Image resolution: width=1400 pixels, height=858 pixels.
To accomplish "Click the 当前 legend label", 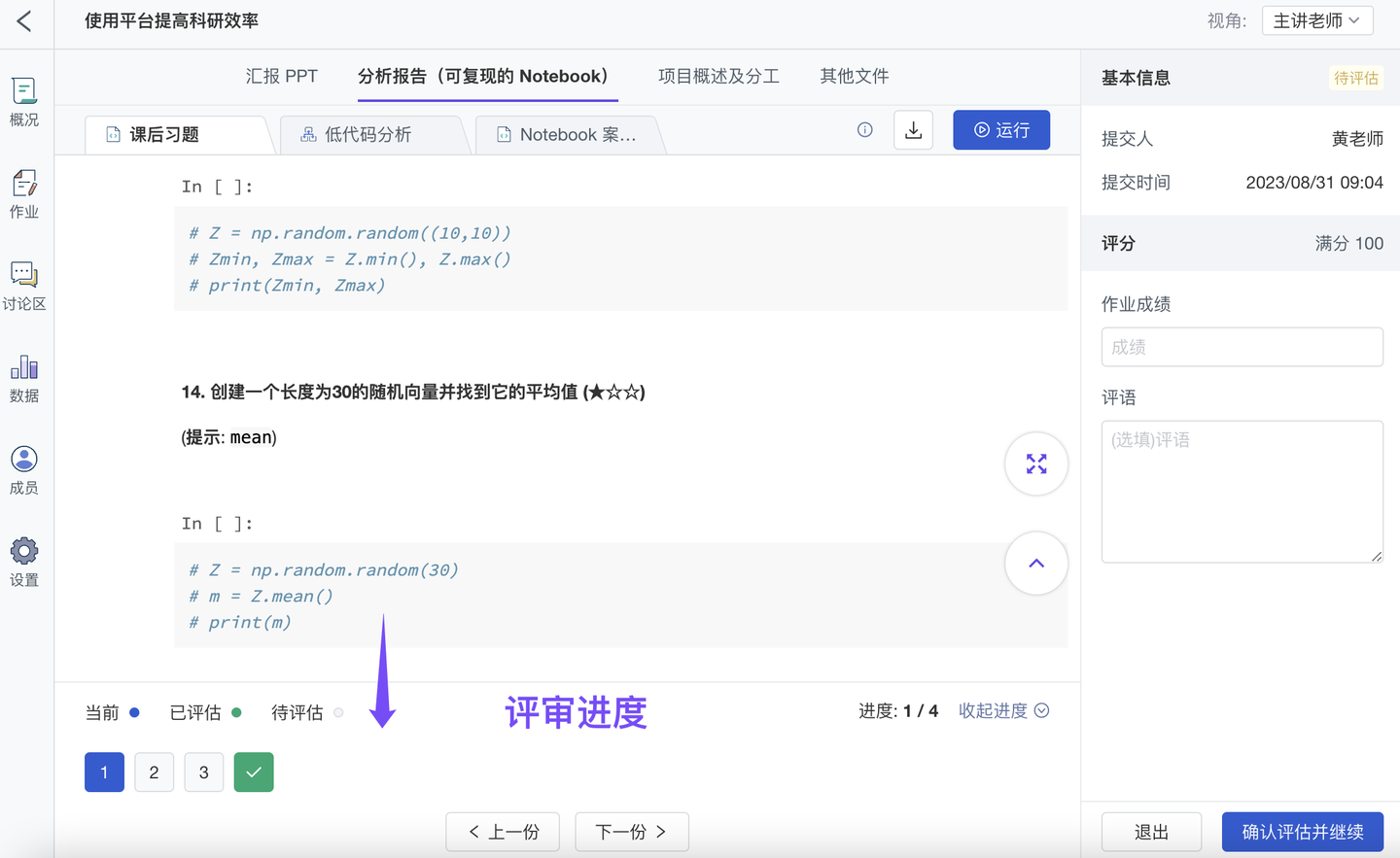I will click(x=102, y=713).
